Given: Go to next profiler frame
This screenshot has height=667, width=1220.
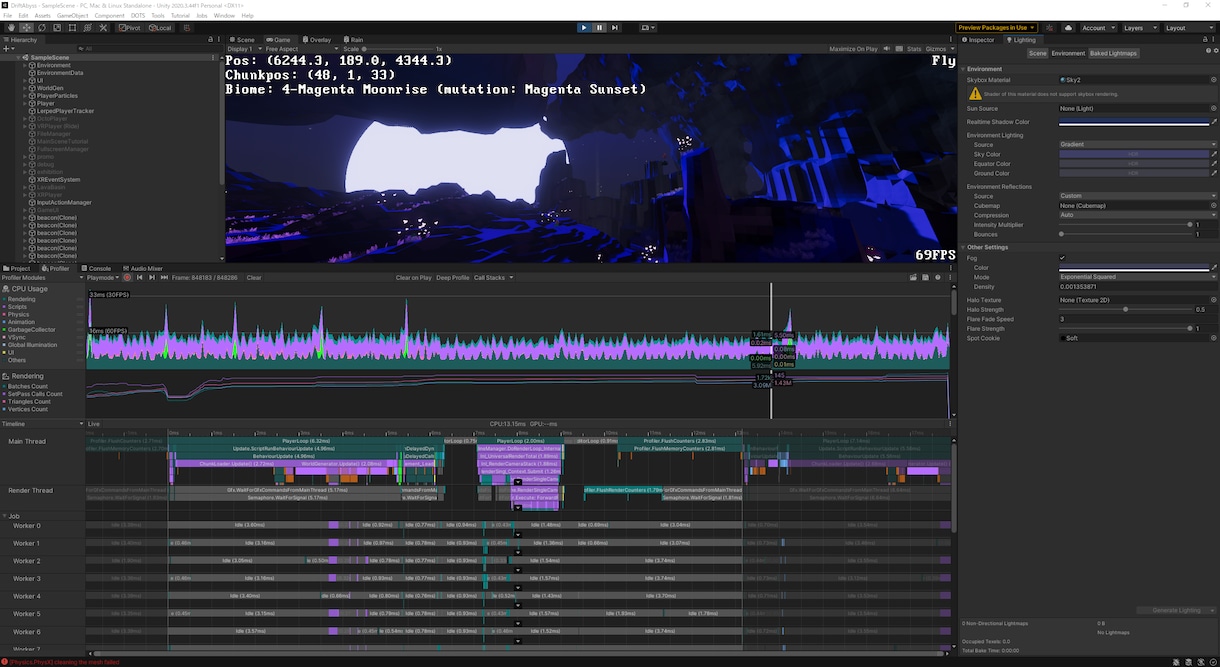Looking at the screenshot, I should coord(152,278).
